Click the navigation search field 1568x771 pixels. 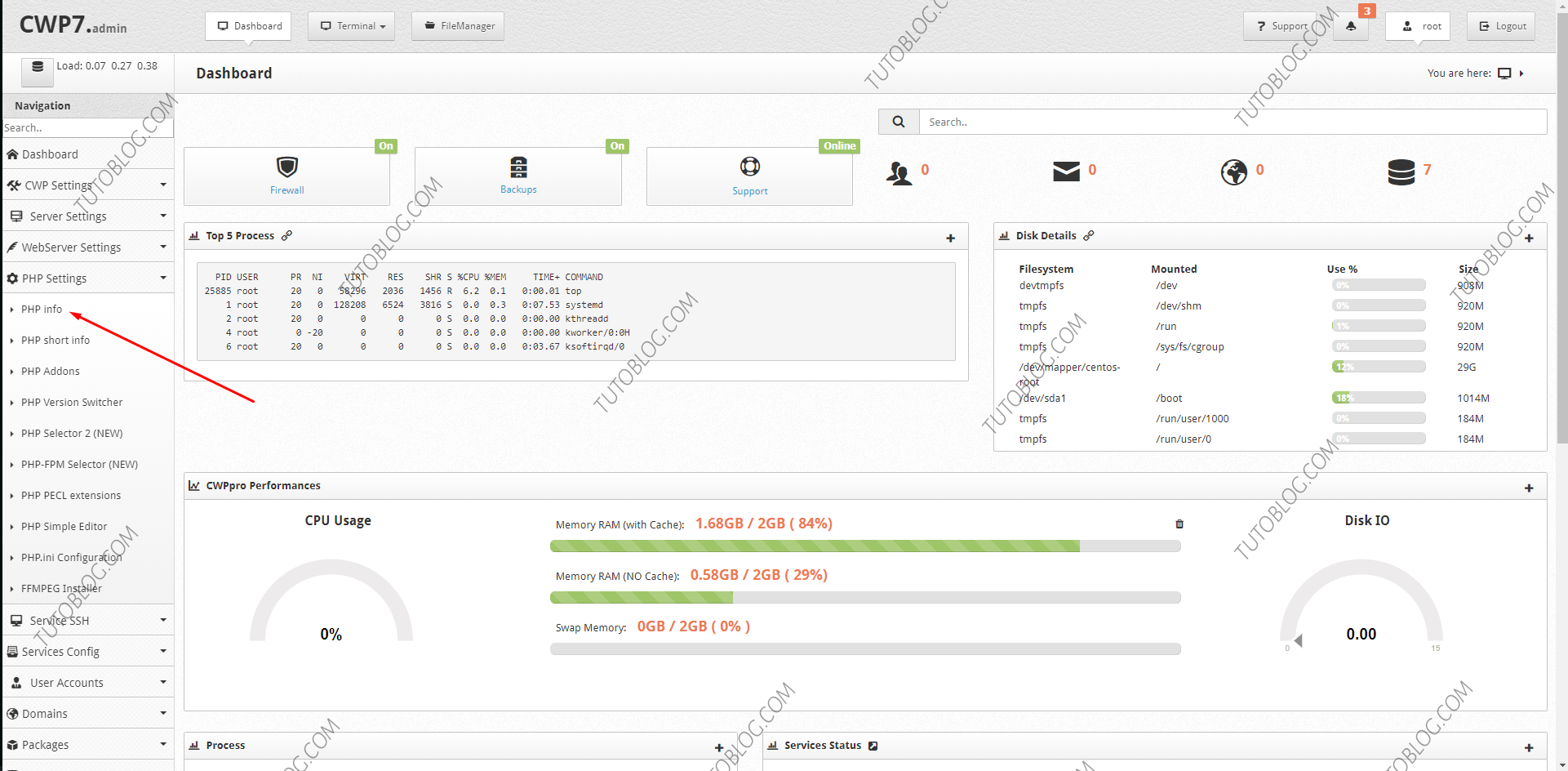click(x=87, y=128)
